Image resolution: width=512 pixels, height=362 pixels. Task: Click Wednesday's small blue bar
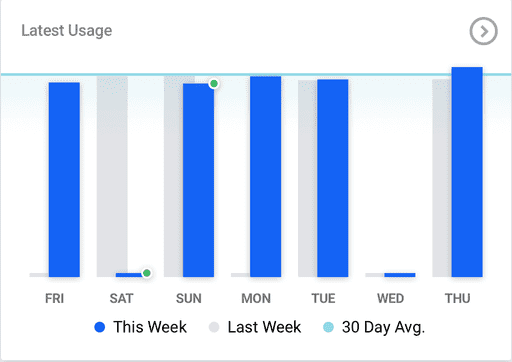400,275
